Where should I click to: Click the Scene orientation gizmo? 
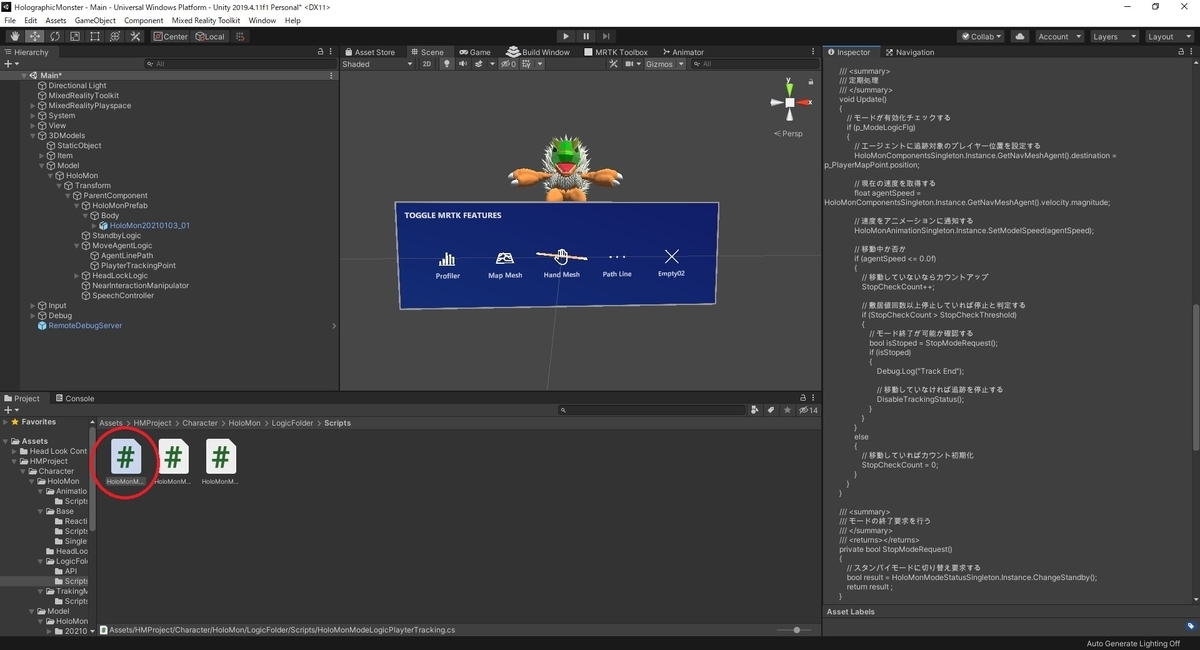click(x=790, y=102)
